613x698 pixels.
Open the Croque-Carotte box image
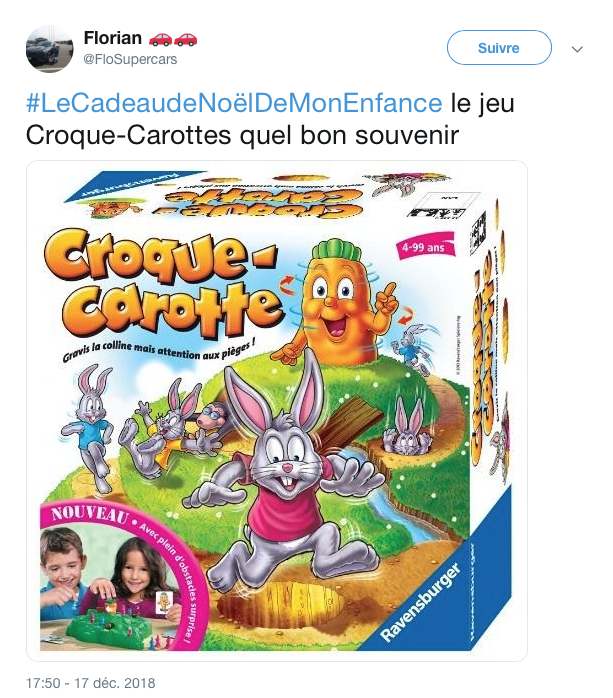(277, 410)
